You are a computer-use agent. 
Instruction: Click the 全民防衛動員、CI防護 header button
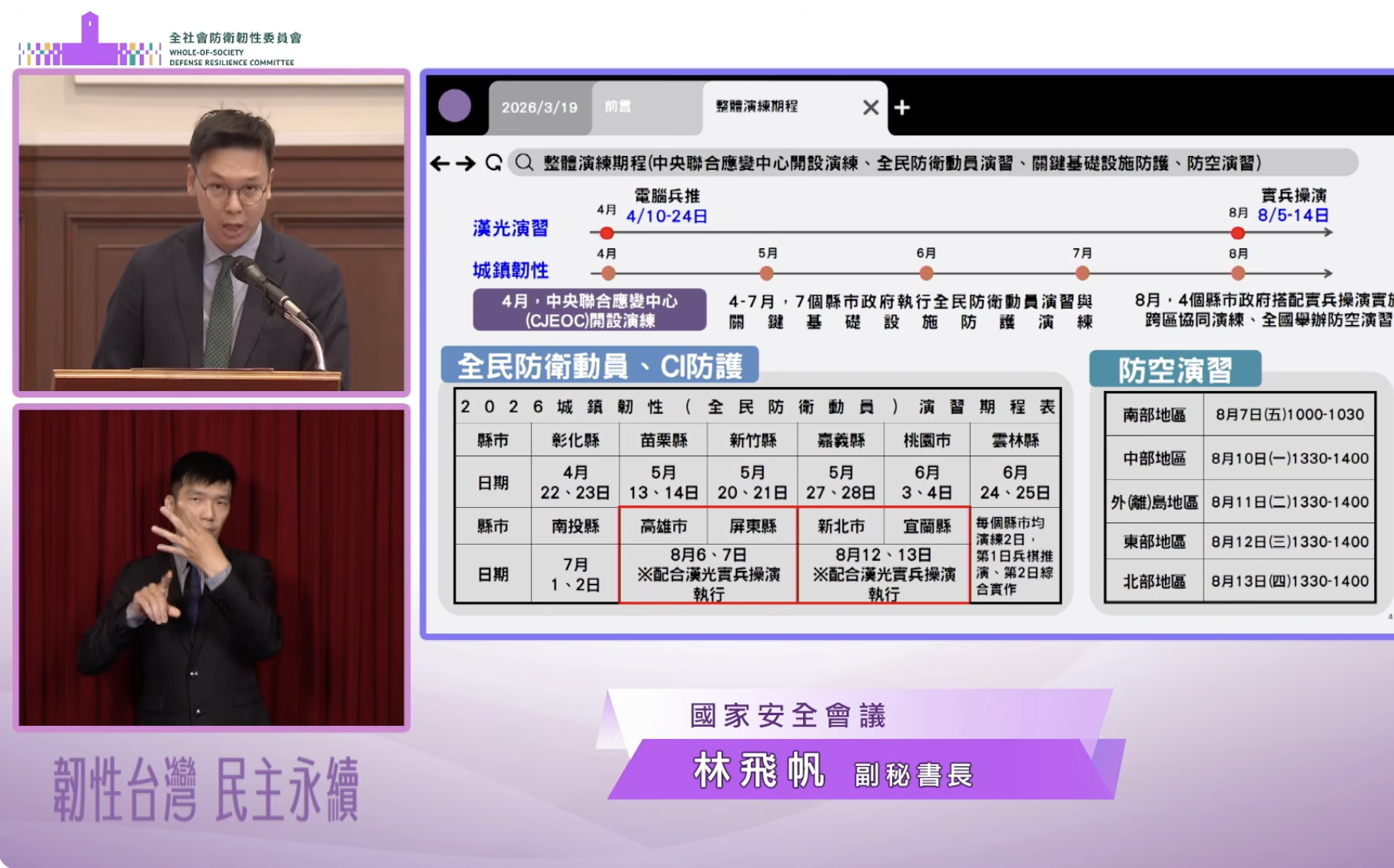pos(599,366)
